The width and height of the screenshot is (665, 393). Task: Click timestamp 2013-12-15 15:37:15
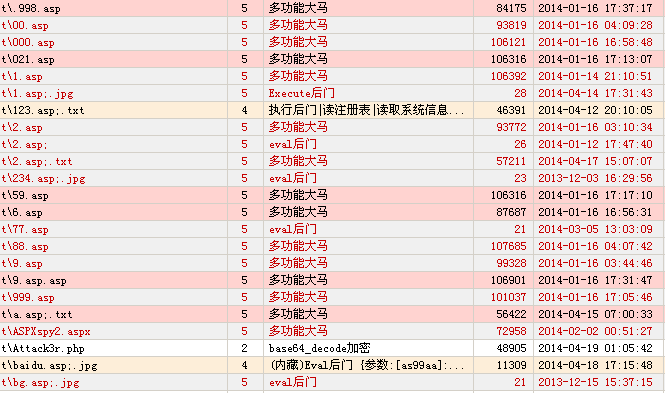[595, 382]
